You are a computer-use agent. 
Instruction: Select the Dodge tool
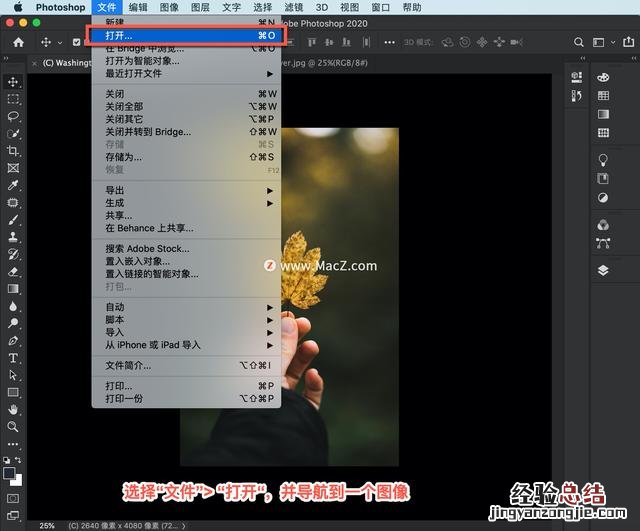[x=13, y=323]
